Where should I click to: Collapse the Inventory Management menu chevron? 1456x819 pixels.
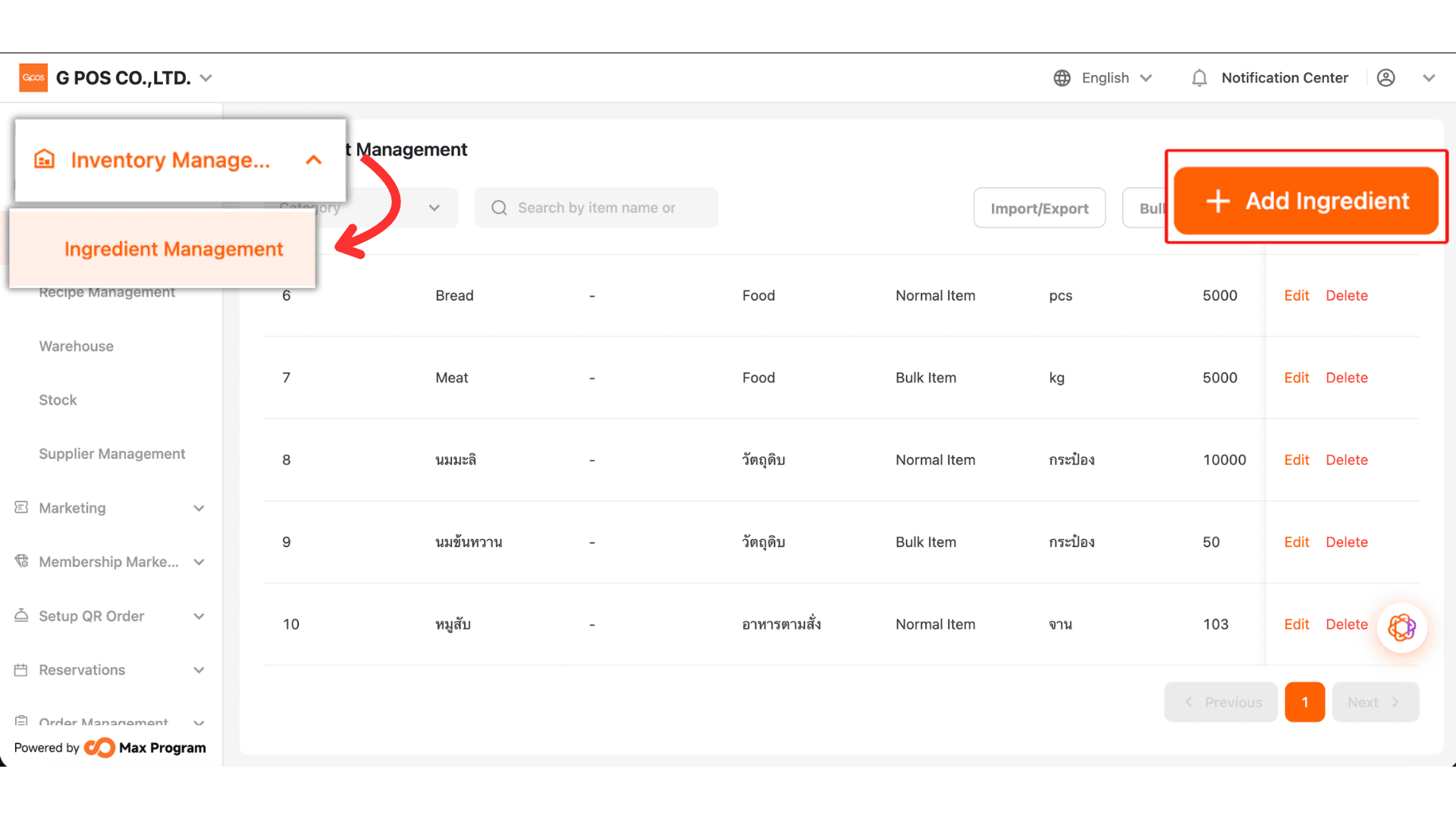[313, 160]
